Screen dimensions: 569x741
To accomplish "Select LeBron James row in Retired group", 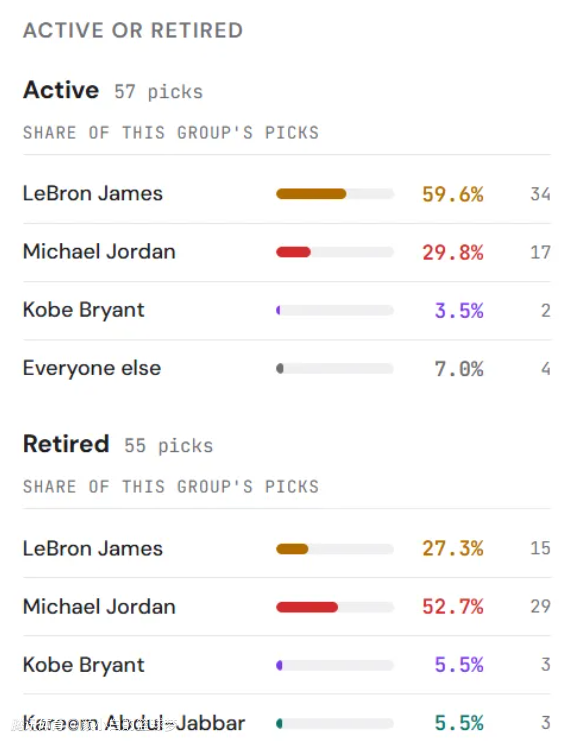I will (287, 548).
